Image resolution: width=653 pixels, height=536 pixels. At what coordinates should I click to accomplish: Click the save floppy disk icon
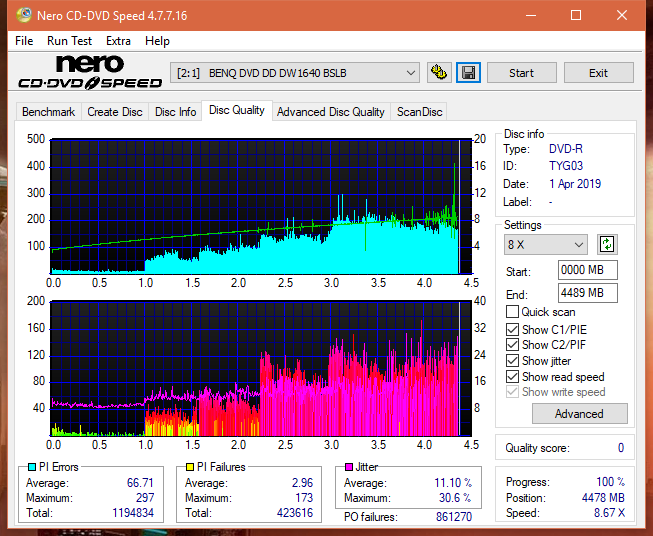coord(469,73)
